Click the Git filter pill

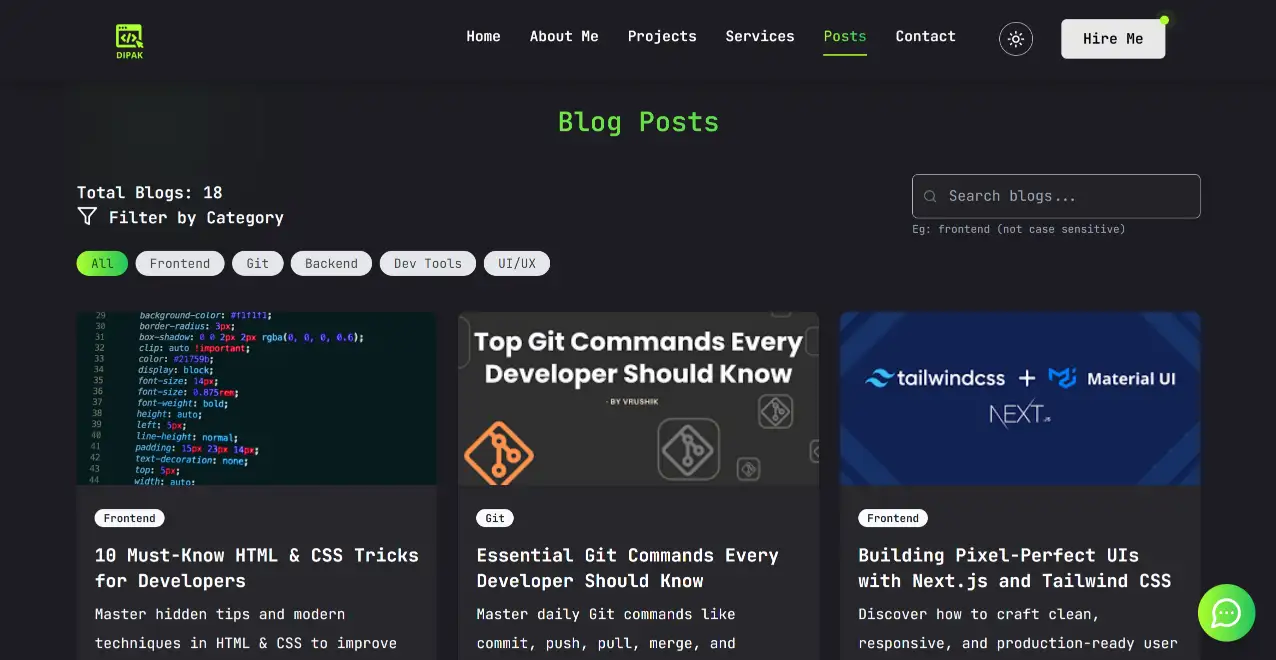pos(257,263)
